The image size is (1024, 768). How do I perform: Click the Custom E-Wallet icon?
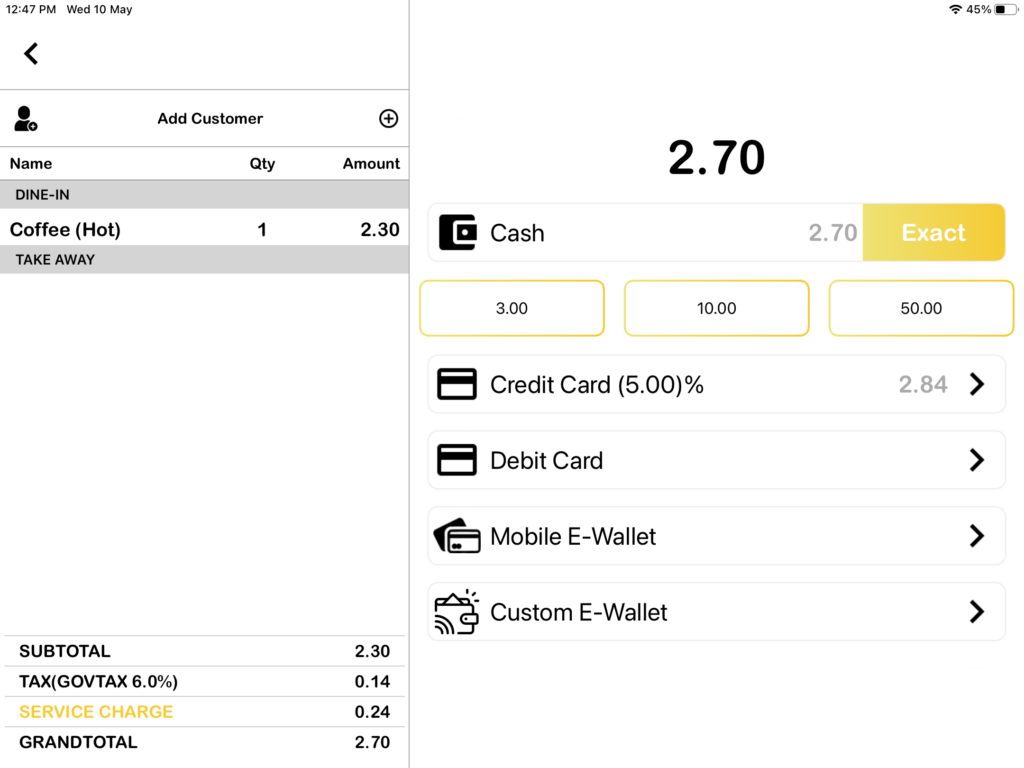(457, 612)
